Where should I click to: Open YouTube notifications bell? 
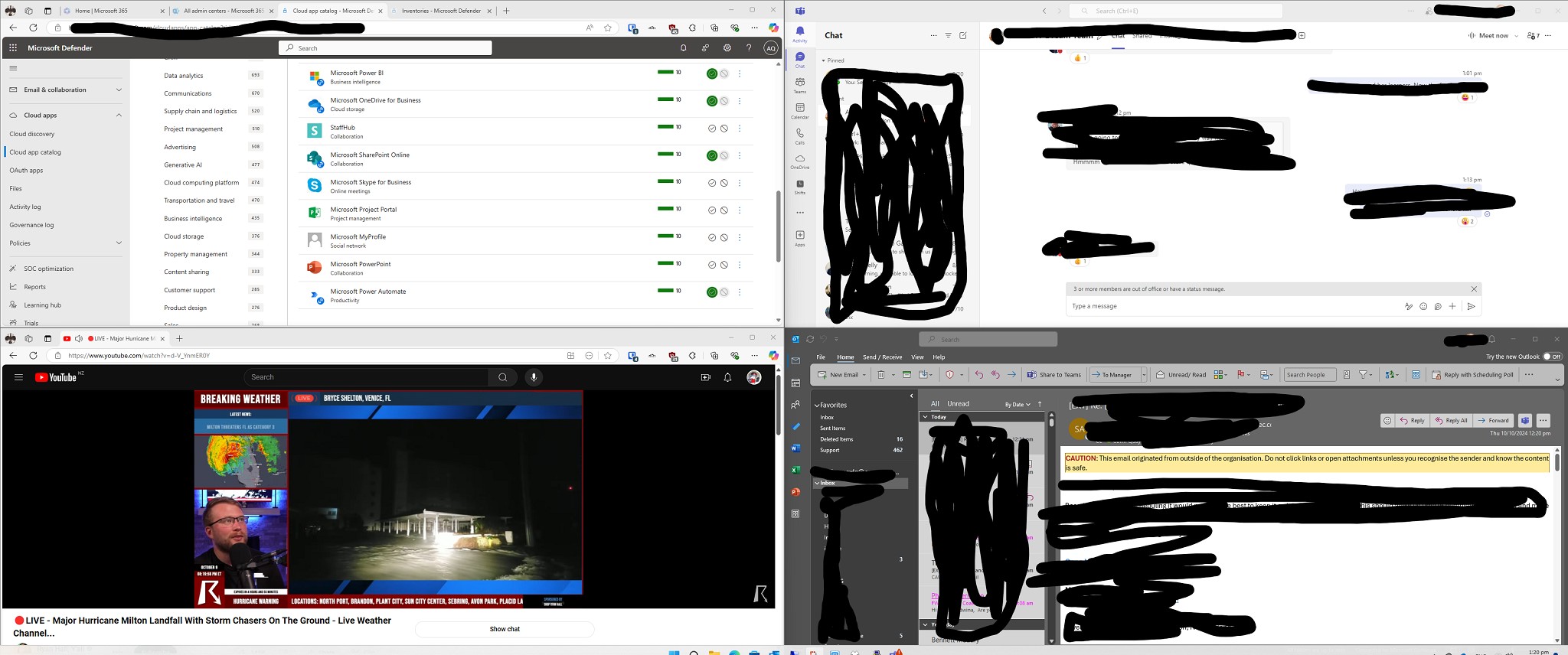point(727,377)
